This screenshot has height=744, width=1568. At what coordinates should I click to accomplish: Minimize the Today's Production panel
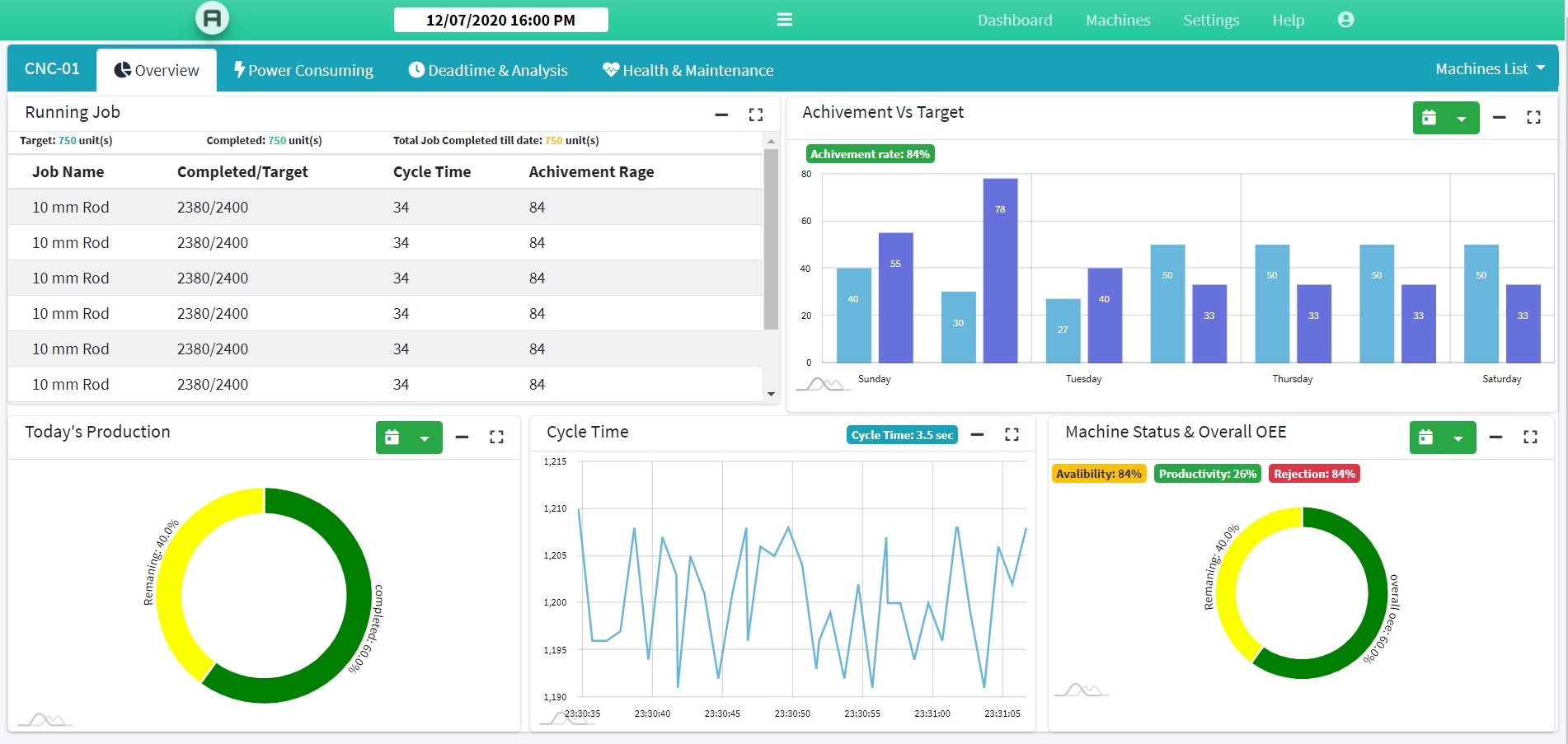pos(462,438)
